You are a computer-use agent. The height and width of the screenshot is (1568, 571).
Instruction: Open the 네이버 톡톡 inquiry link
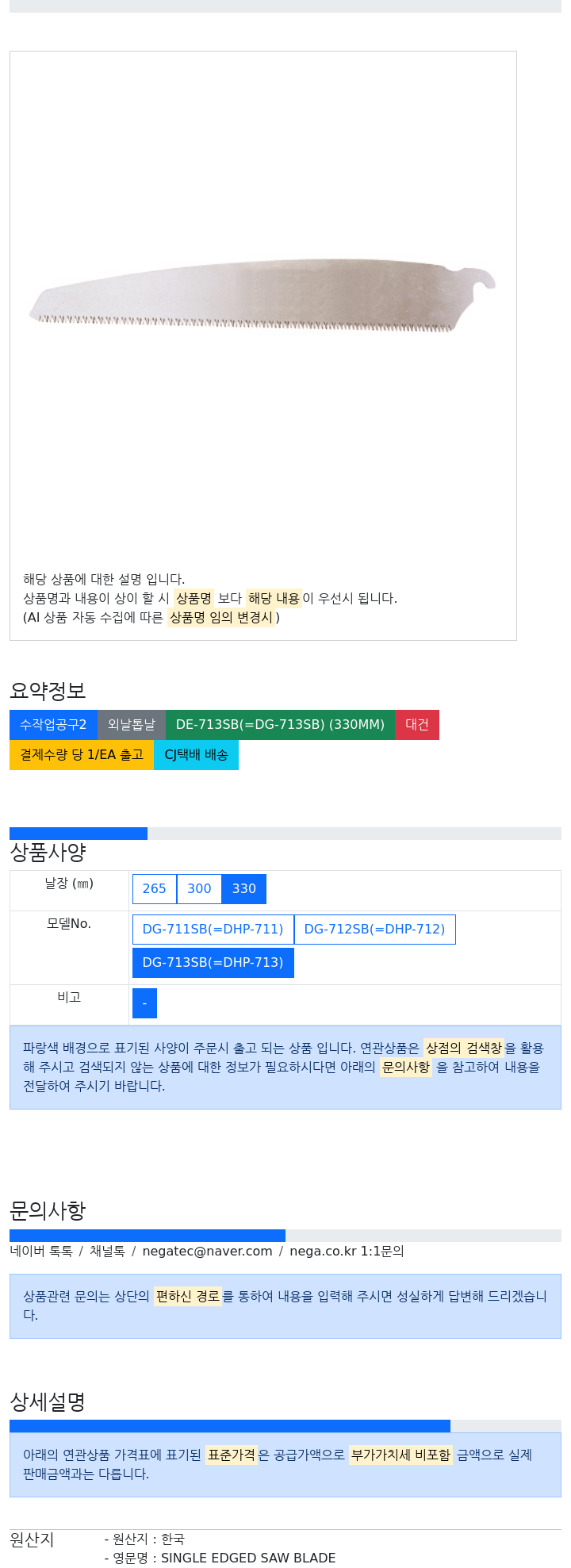[x=41, y=1251]
